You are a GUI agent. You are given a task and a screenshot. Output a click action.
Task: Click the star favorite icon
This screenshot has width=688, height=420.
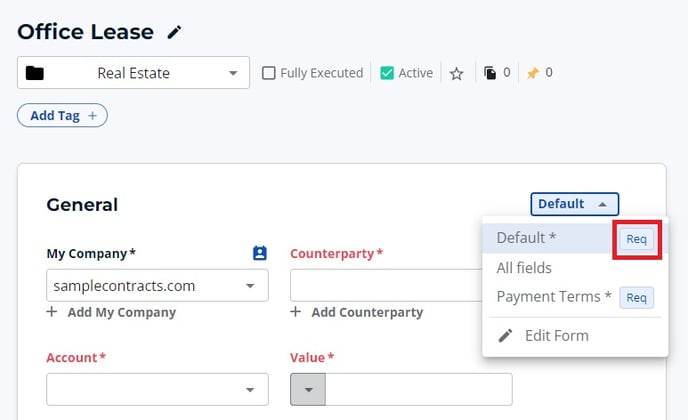pos(456,73)
